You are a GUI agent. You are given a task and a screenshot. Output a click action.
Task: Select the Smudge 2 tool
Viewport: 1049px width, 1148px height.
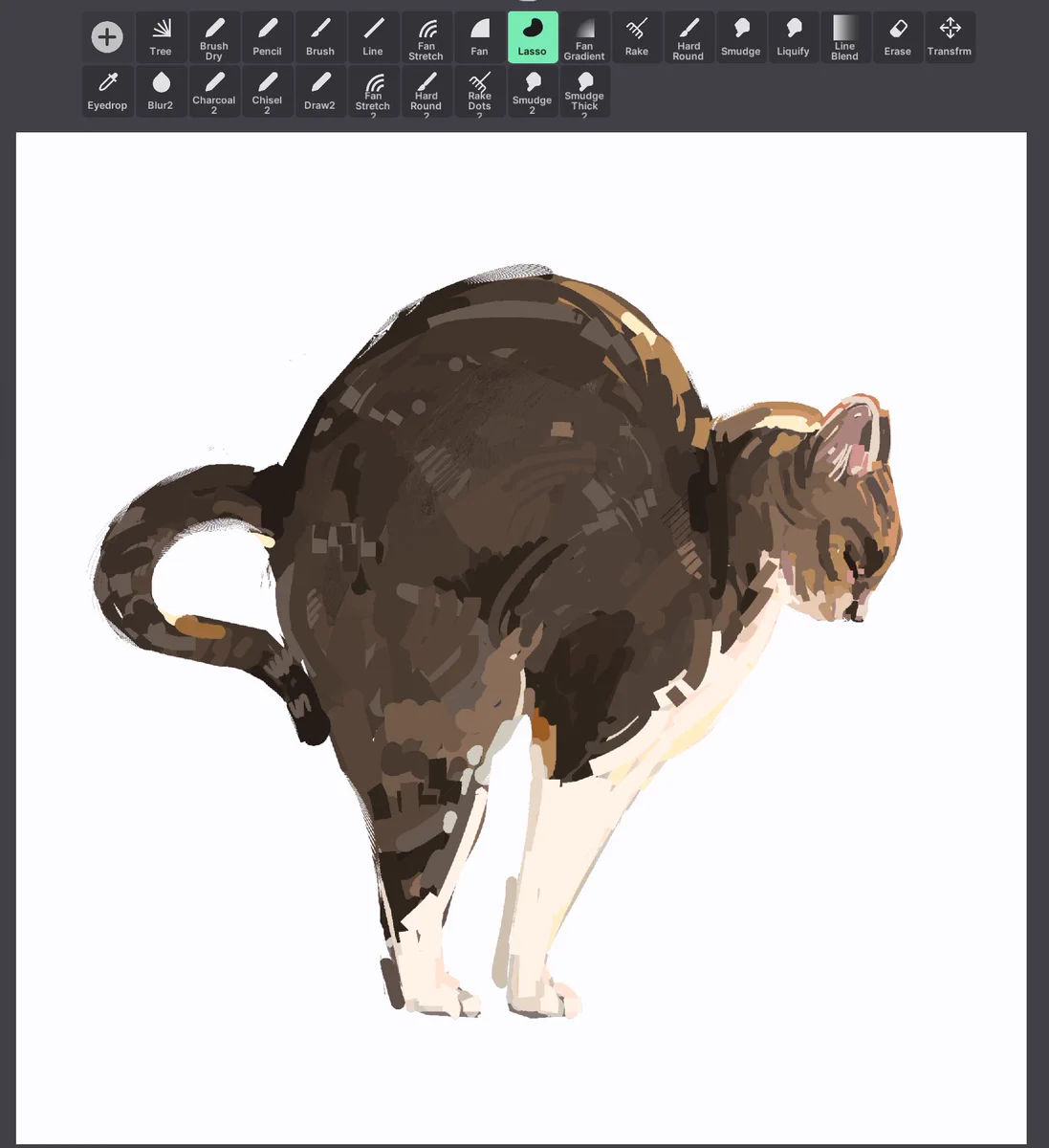point(533,92)
